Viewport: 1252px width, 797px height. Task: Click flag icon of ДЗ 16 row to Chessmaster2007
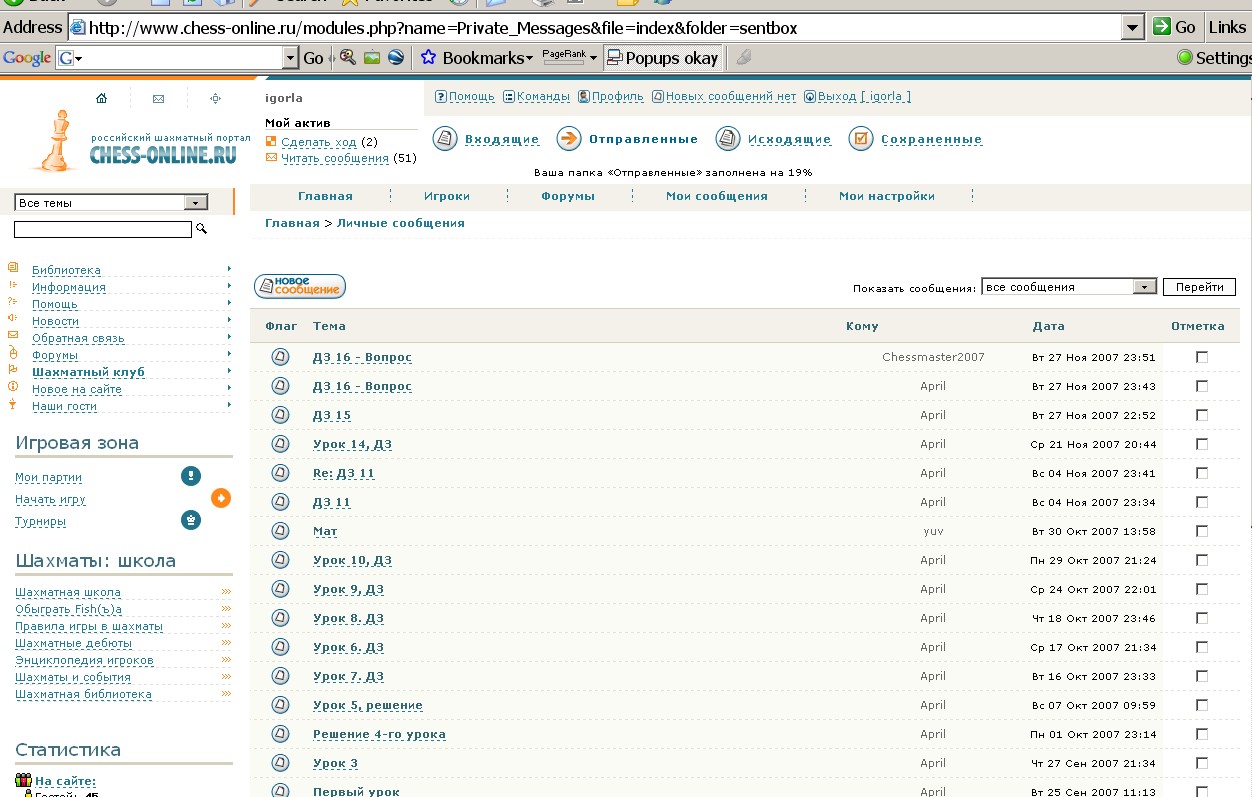[280, 357]
